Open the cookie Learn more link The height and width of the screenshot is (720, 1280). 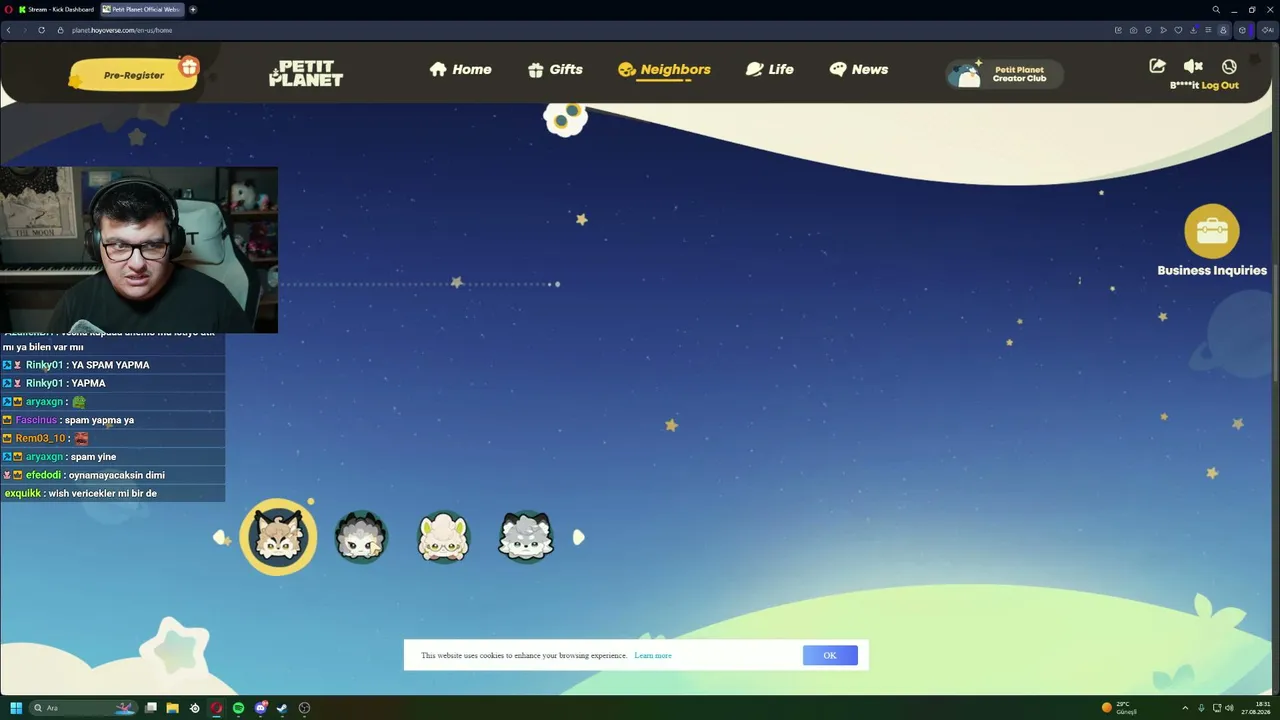pos(653,656)
